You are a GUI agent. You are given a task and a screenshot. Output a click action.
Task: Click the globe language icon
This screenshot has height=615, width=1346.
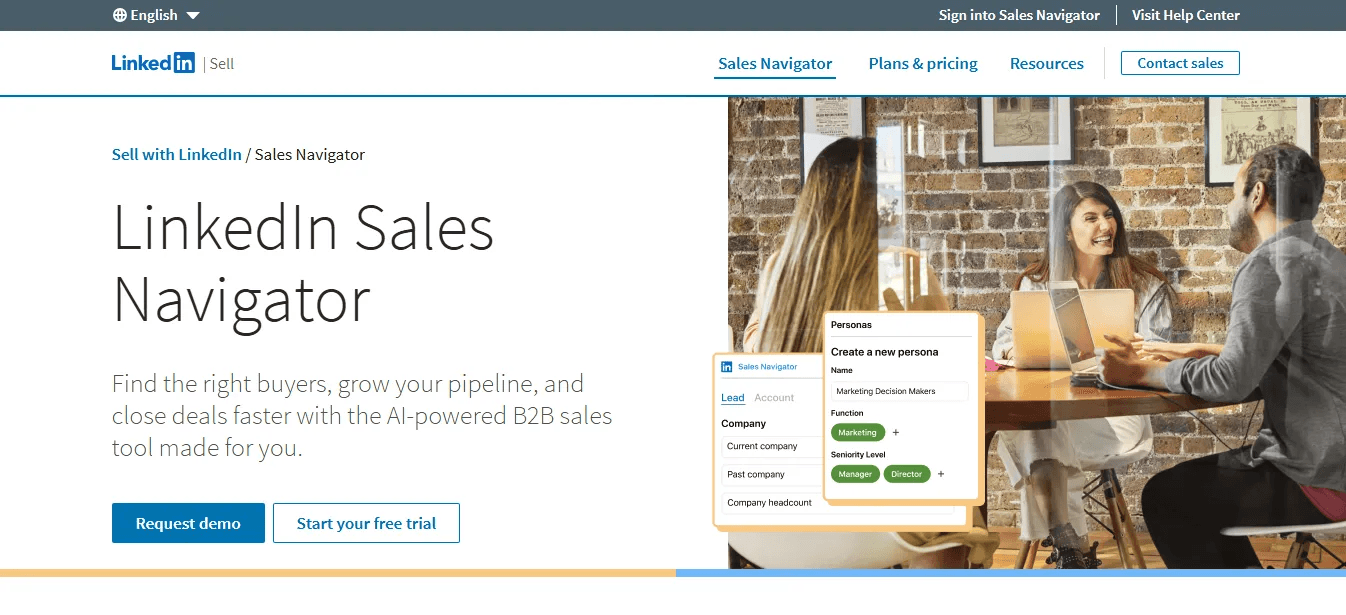click(x=120, y=15)
